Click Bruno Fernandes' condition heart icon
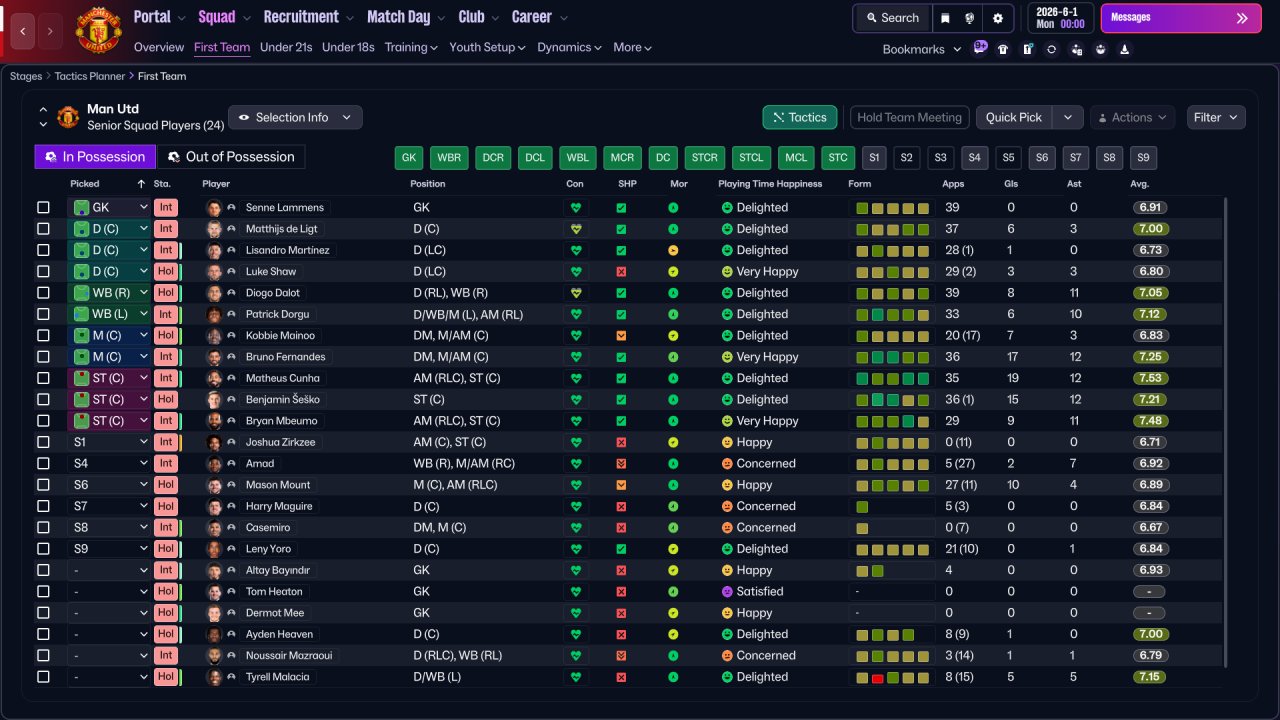Screen dimensions: 1280x720 tap(575, 357)
